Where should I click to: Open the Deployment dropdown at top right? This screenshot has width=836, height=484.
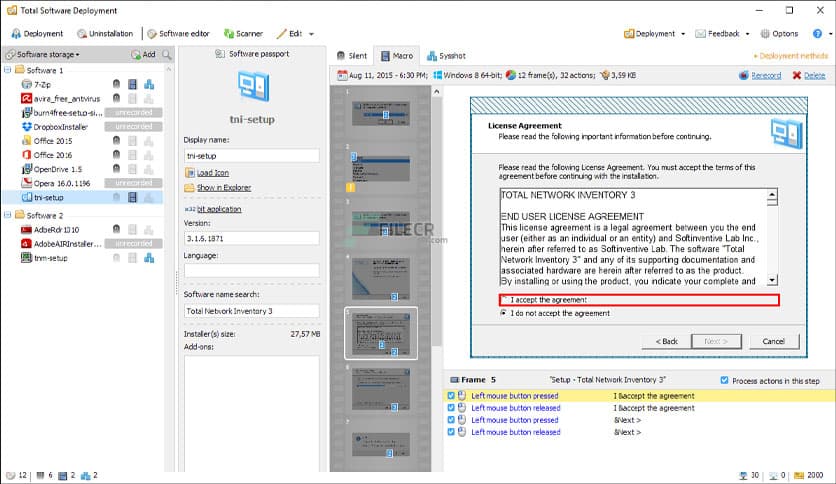pyautogui.click(x=654, y=34)
